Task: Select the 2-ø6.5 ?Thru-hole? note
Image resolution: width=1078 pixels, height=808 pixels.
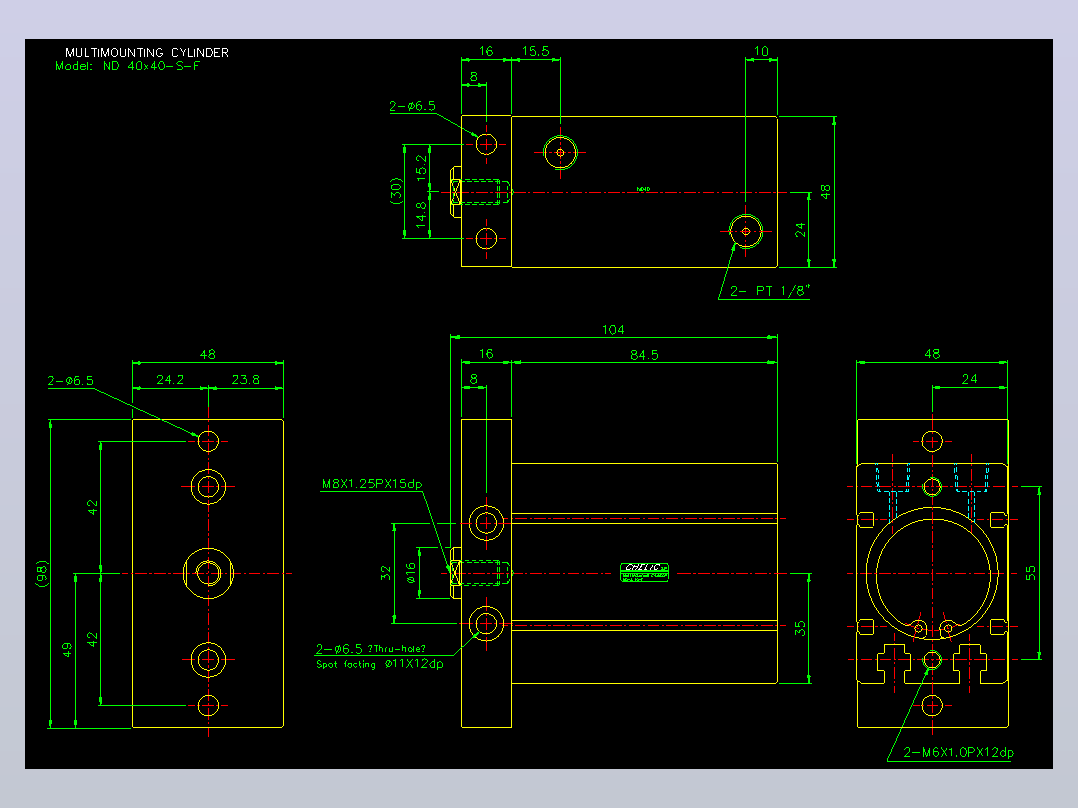Action: coord(371,648)
